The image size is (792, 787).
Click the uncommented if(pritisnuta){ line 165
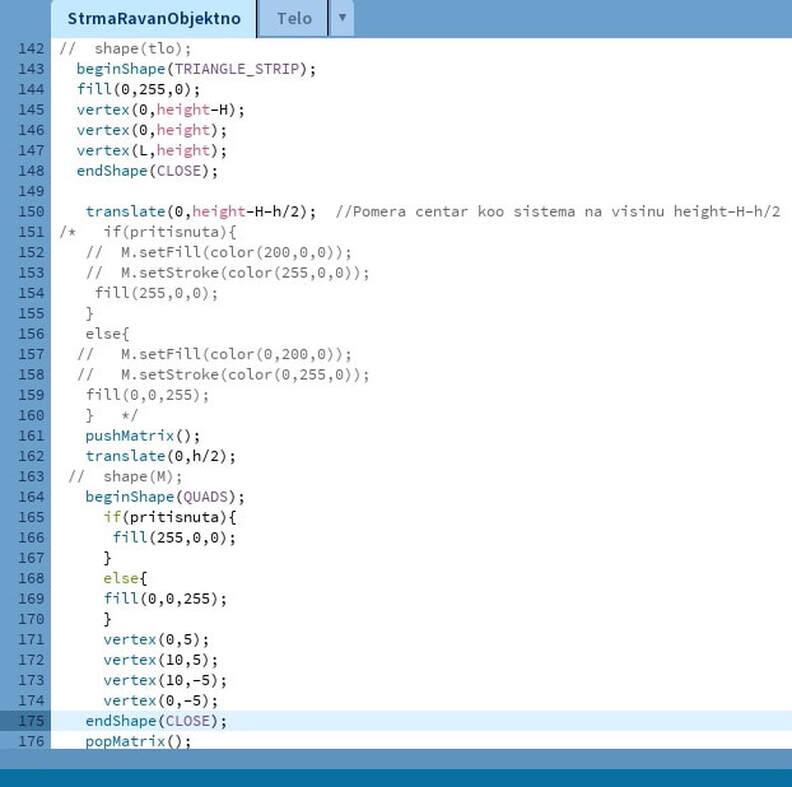point(170,517)
